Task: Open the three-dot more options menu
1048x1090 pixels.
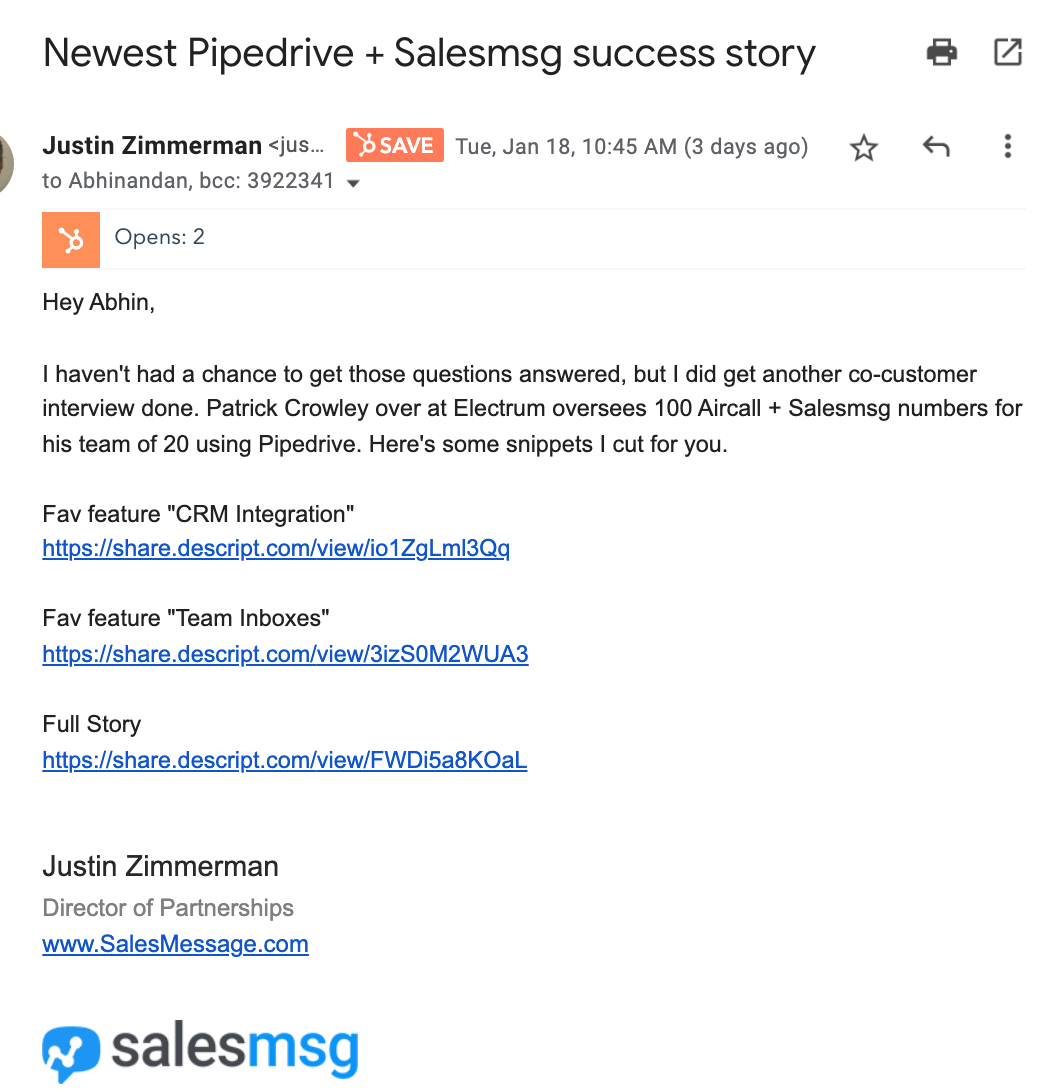Action: (1007, 146)
